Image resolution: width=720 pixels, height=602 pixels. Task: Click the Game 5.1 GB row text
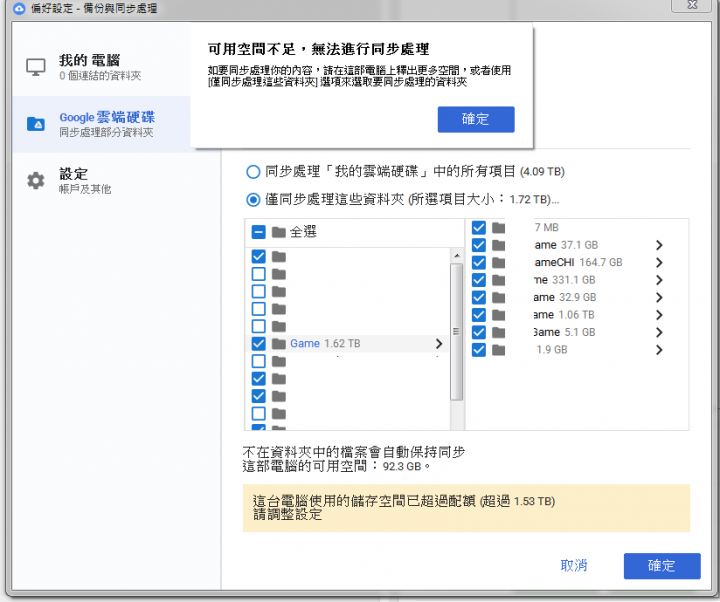(x=564, y=332)
